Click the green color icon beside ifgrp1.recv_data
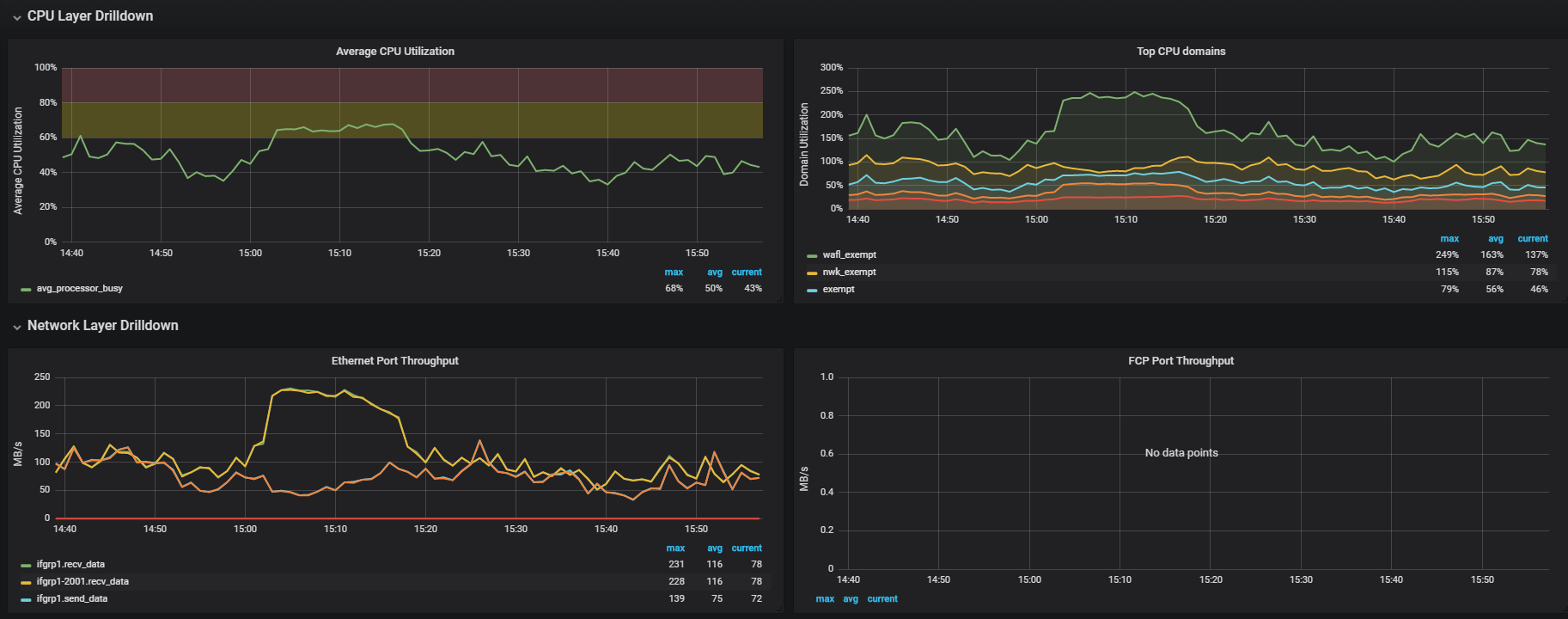This screenshot has height=619, width=1568. pyautogui.click(x=26, y=566)
